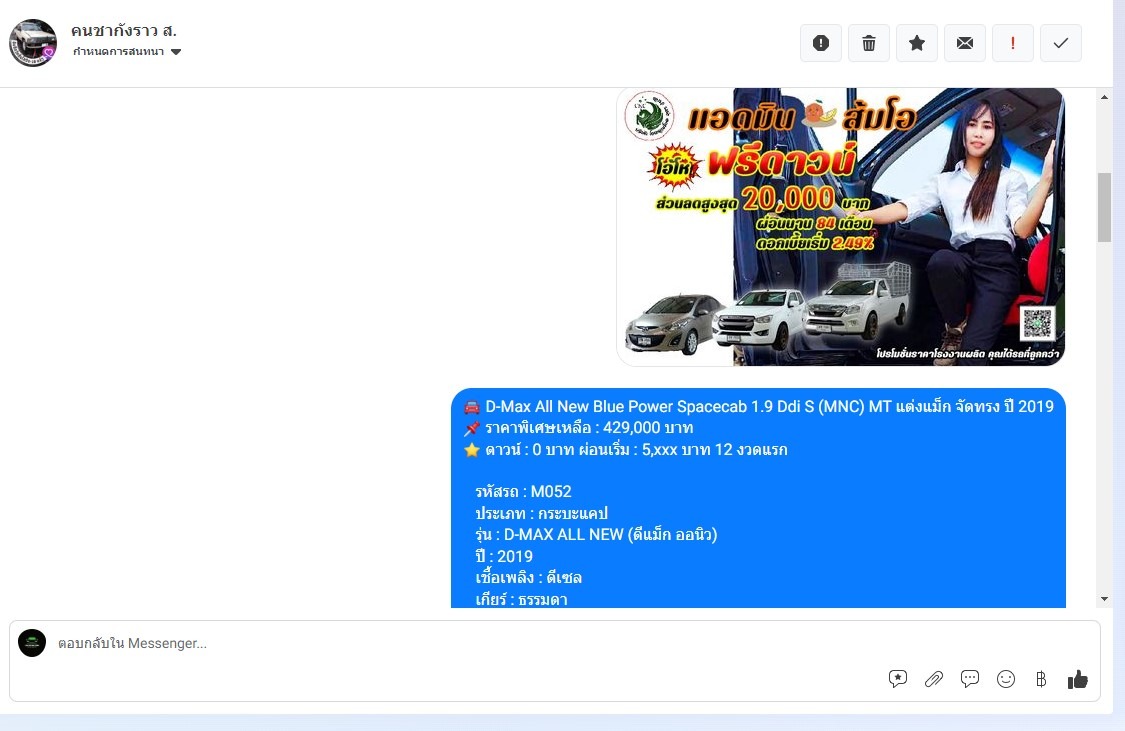
Task: Click QR code in promotion image
Action: pos(1037,324)
